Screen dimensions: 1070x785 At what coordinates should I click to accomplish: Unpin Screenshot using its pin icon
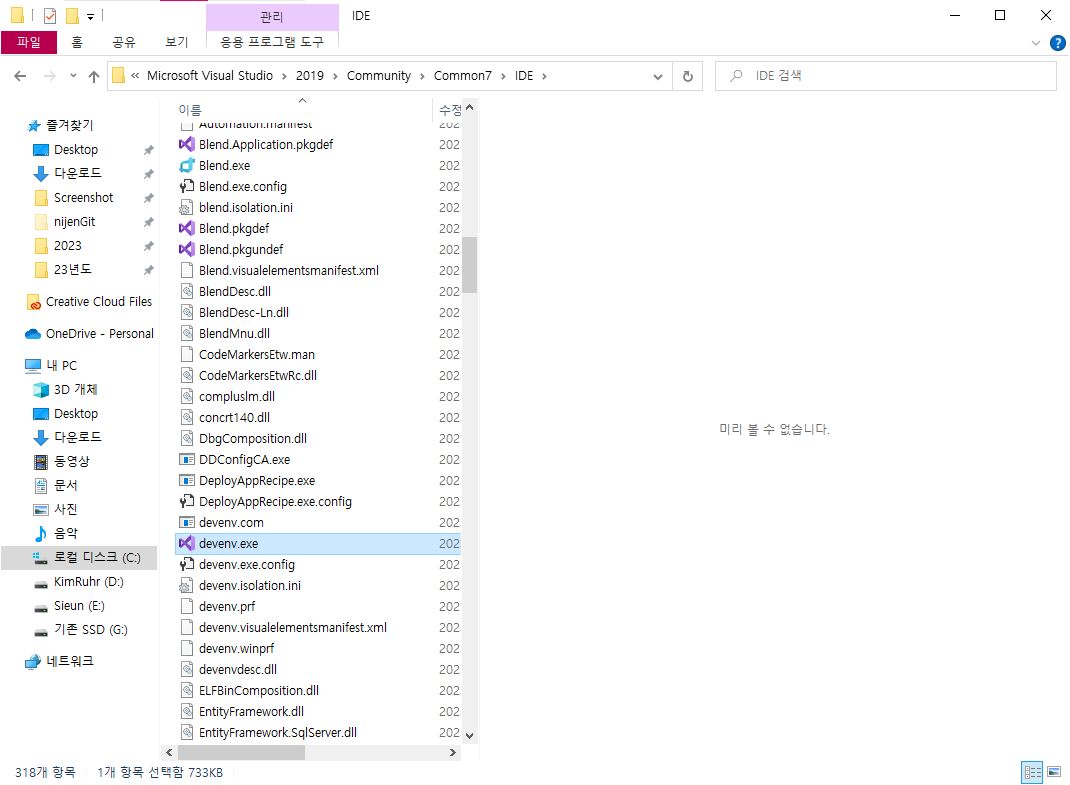(x=148, y=198)
